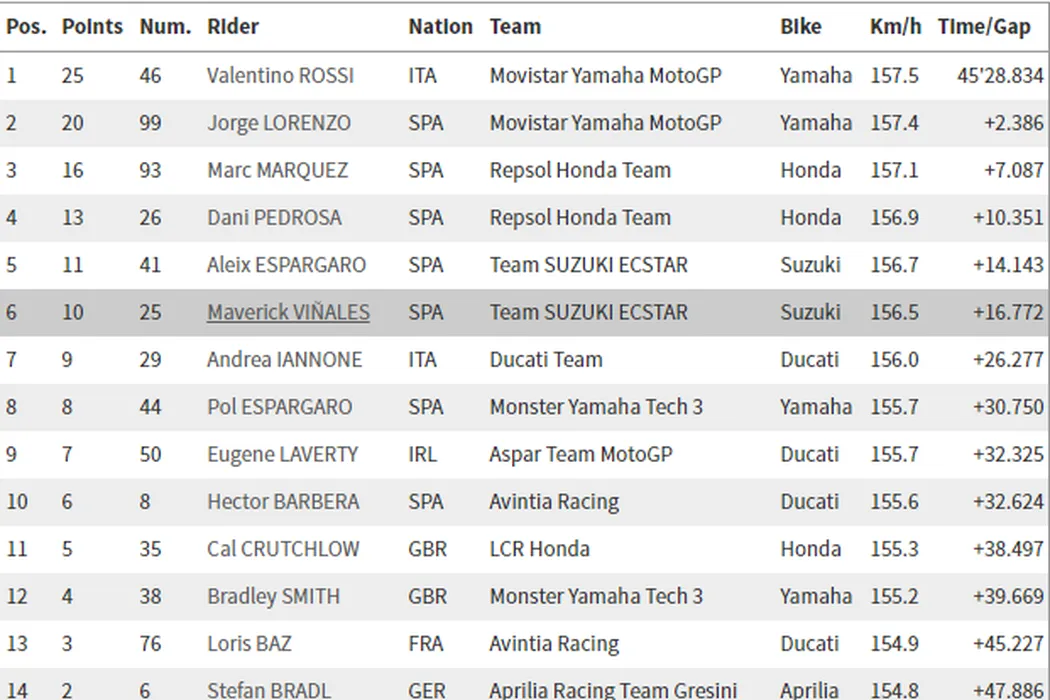Click the LCR Honda team cell

[x=539, y=549]
